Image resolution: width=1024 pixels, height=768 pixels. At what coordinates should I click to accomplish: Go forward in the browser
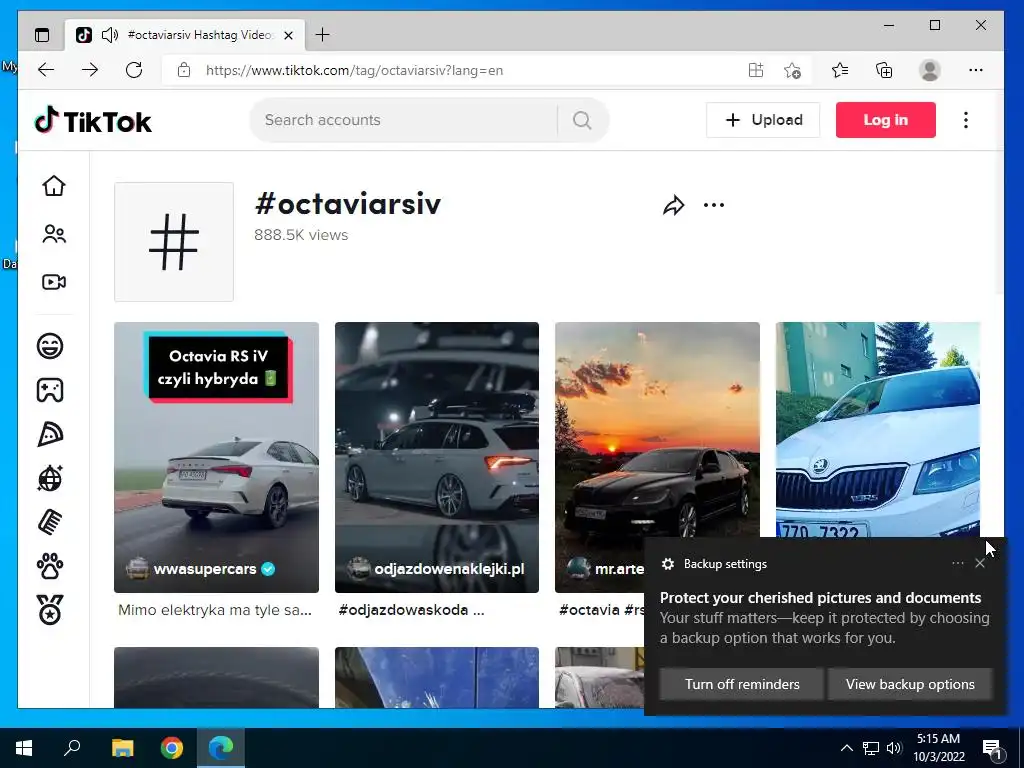tap(89, 70)
